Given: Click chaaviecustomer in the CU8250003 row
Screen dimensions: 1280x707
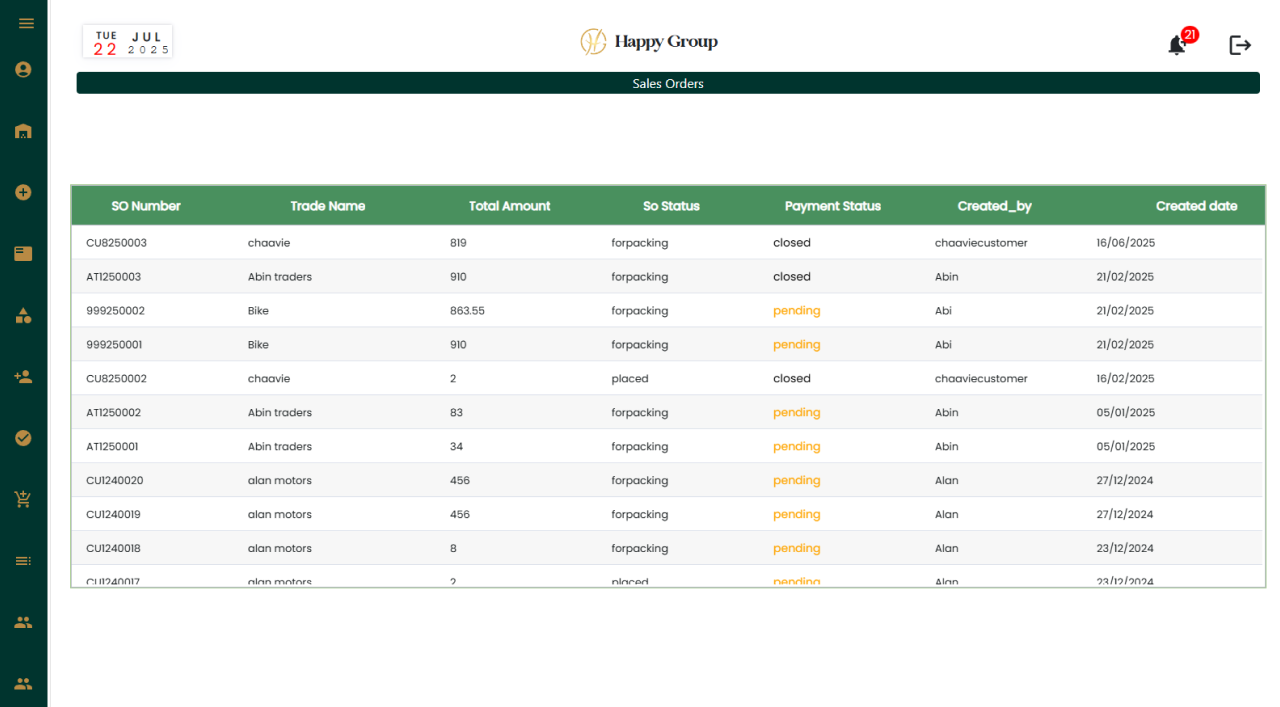Looking at the screenshot, I should tap(981, 243).
